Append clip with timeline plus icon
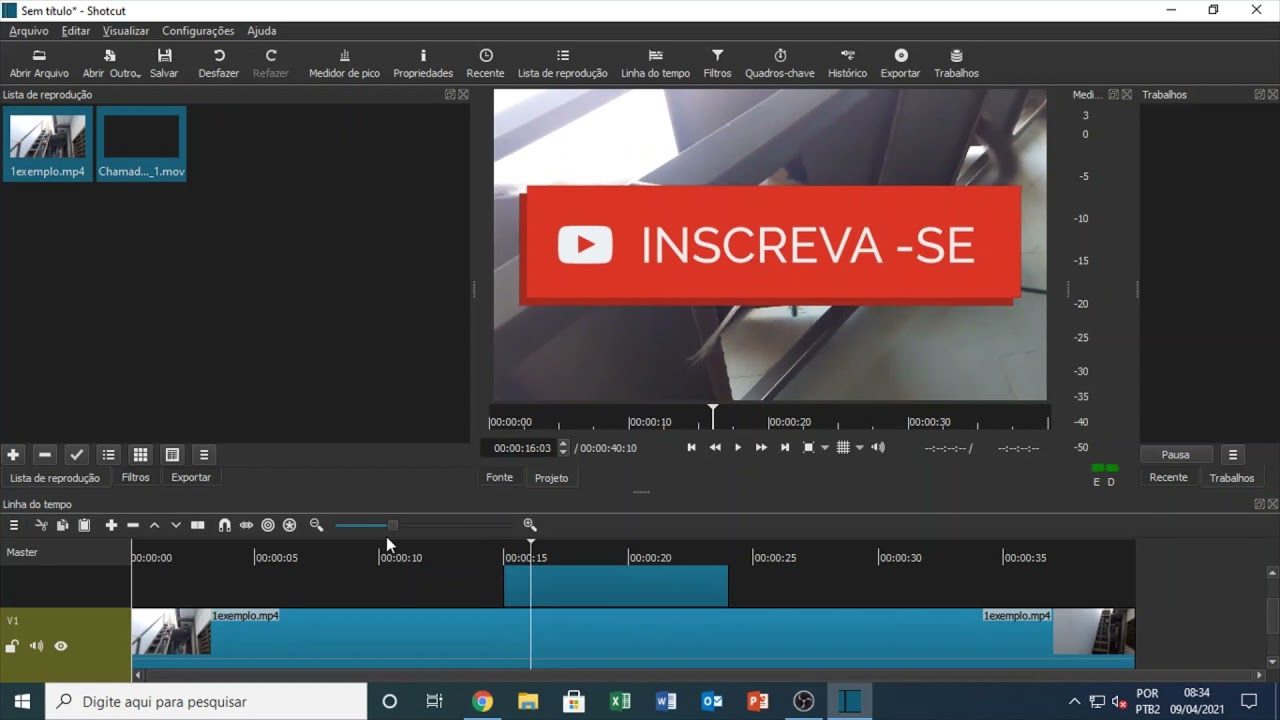 (111, 525)
